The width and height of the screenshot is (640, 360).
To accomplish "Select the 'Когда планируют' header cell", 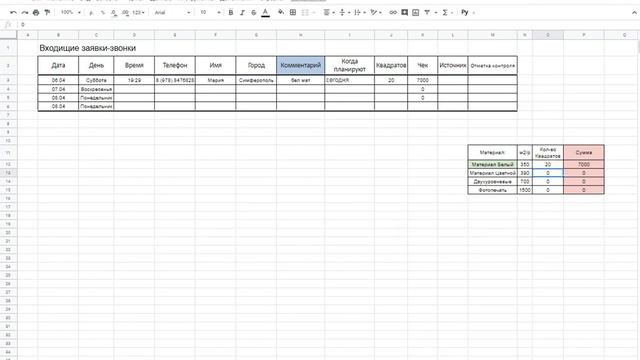I will tap(349, 65).
